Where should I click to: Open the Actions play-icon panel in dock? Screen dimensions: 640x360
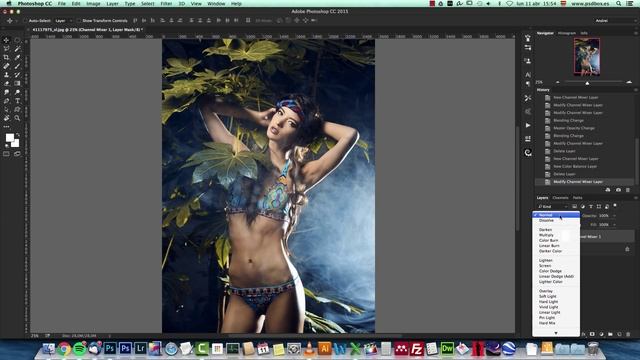coord(528,125)
